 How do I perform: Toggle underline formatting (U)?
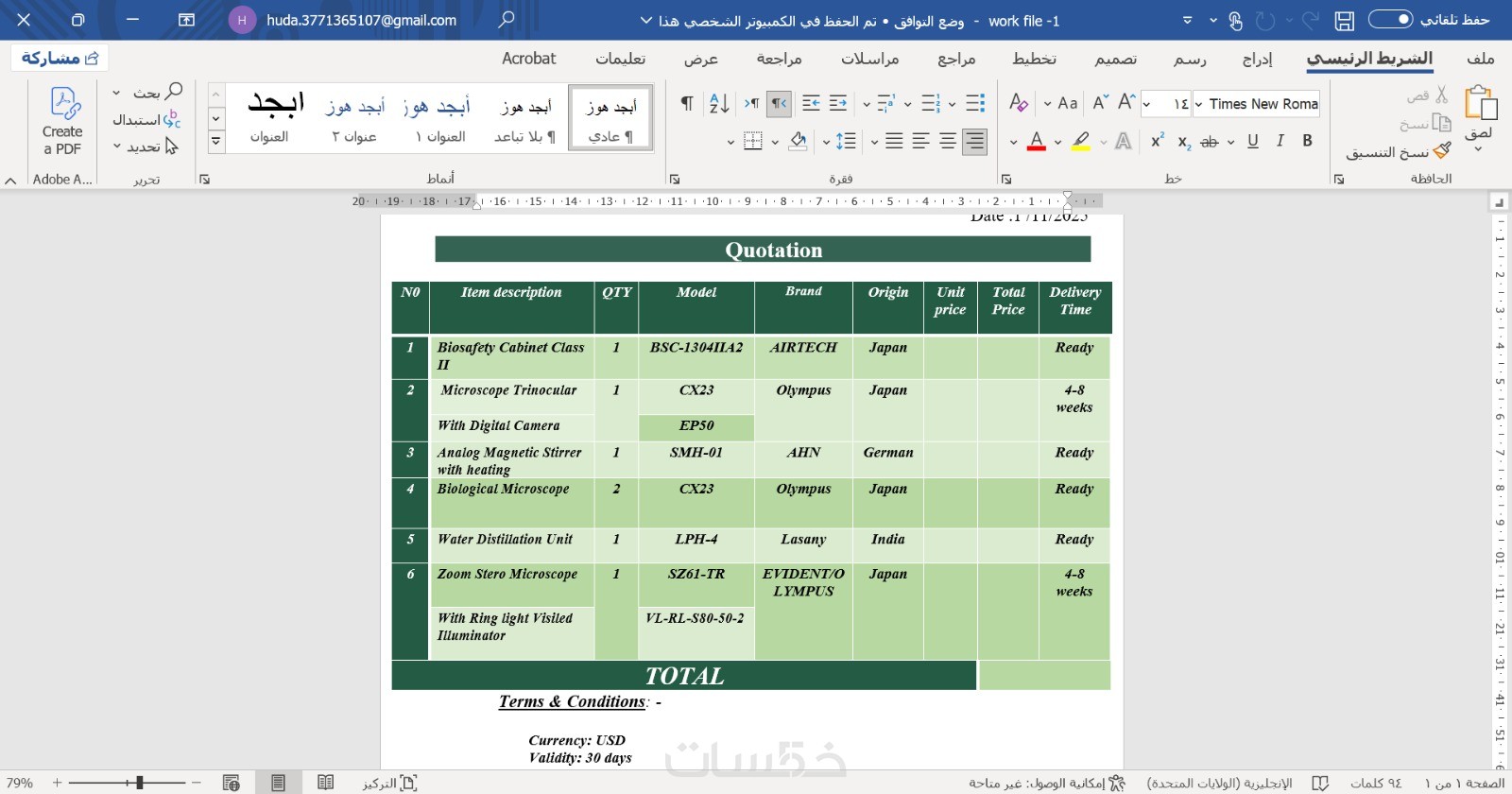(1253, 141)
